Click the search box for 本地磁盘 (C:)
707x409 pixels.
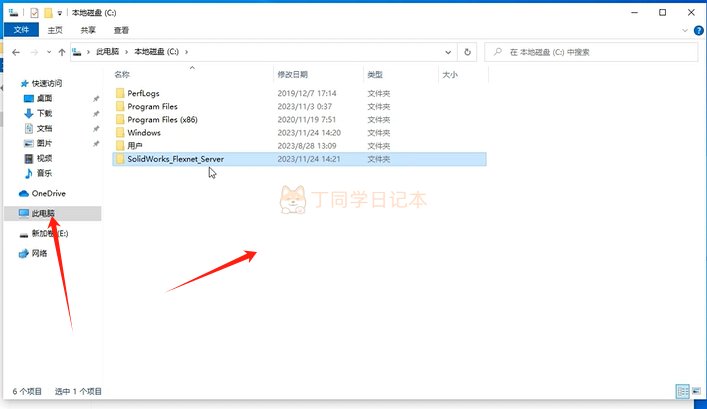tap(591, 52)
